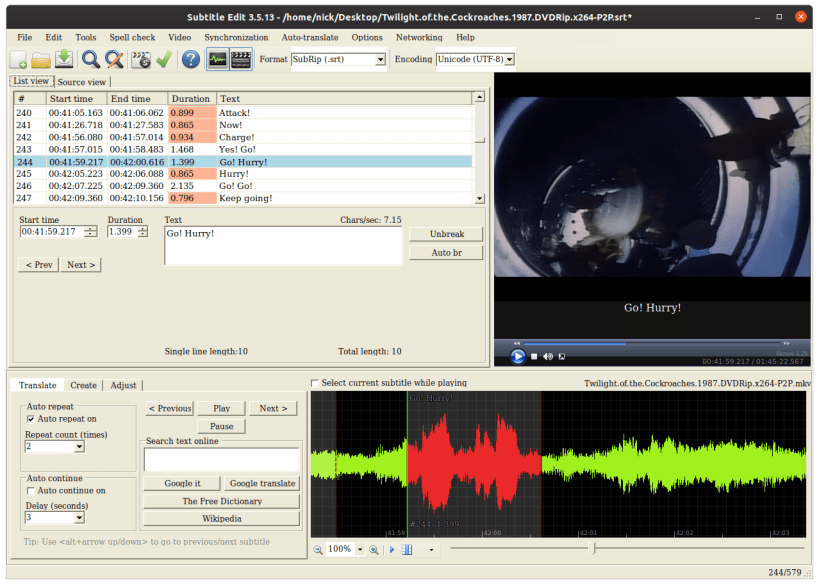Open the Encoding Unicode dropdown

(509, 60)
